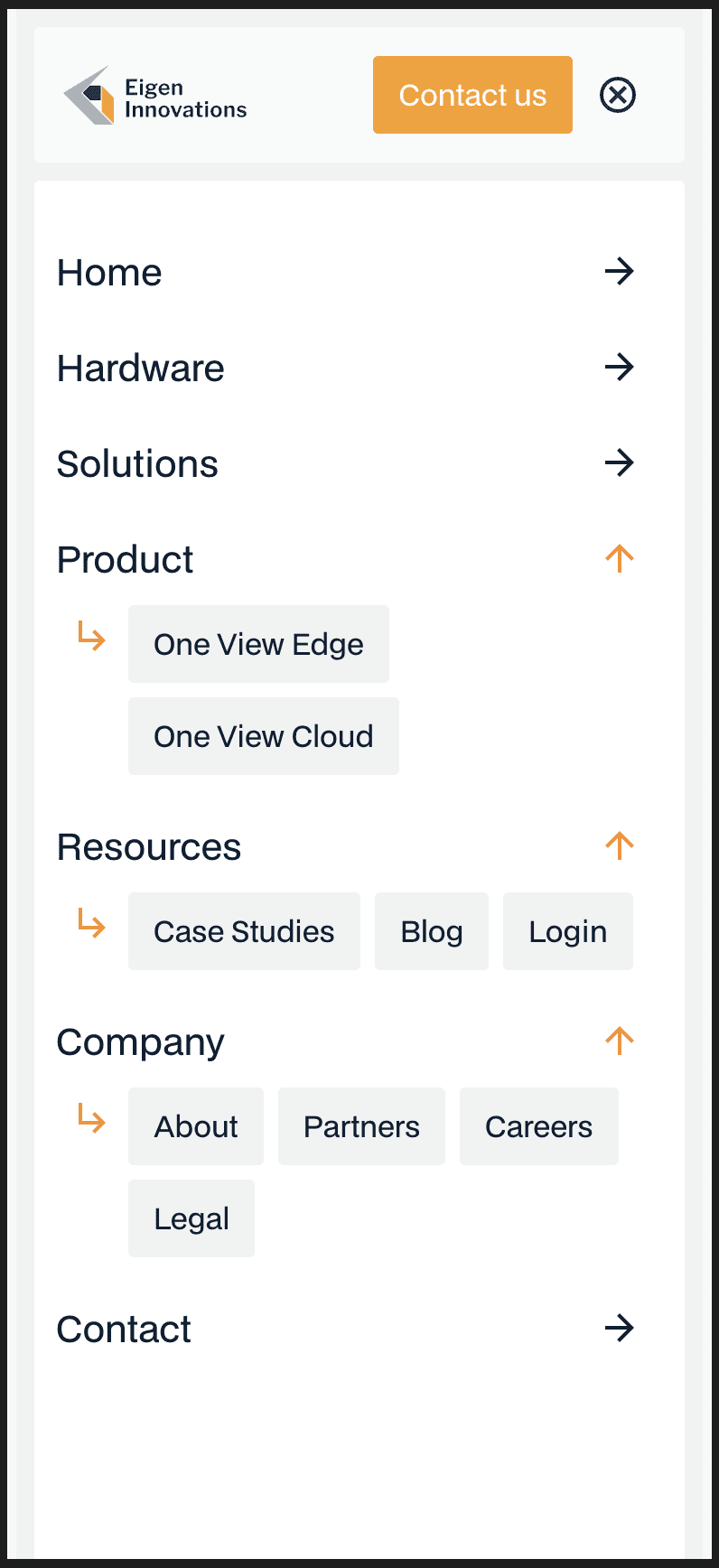Click the arrow icon next to Solutions
The height and width of the screenshot is (1568, 719).
tap(619, 462)
